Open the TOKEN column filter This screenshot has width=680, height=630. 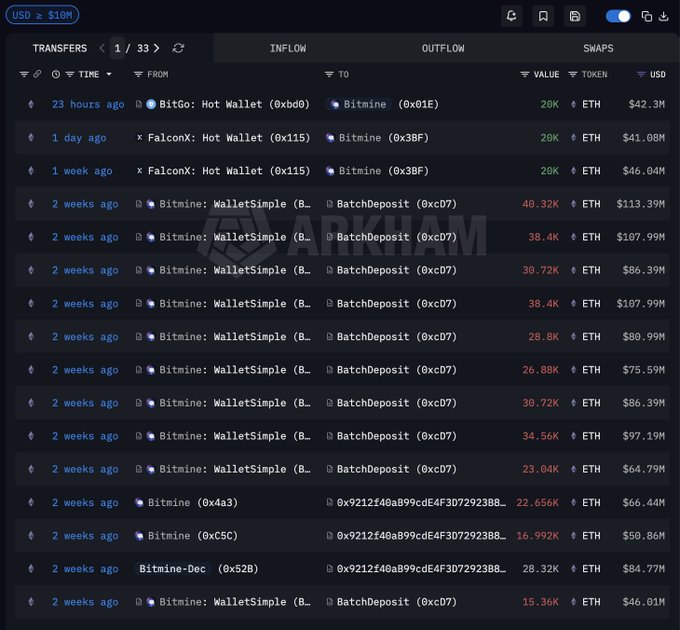[x=573, y=74]
